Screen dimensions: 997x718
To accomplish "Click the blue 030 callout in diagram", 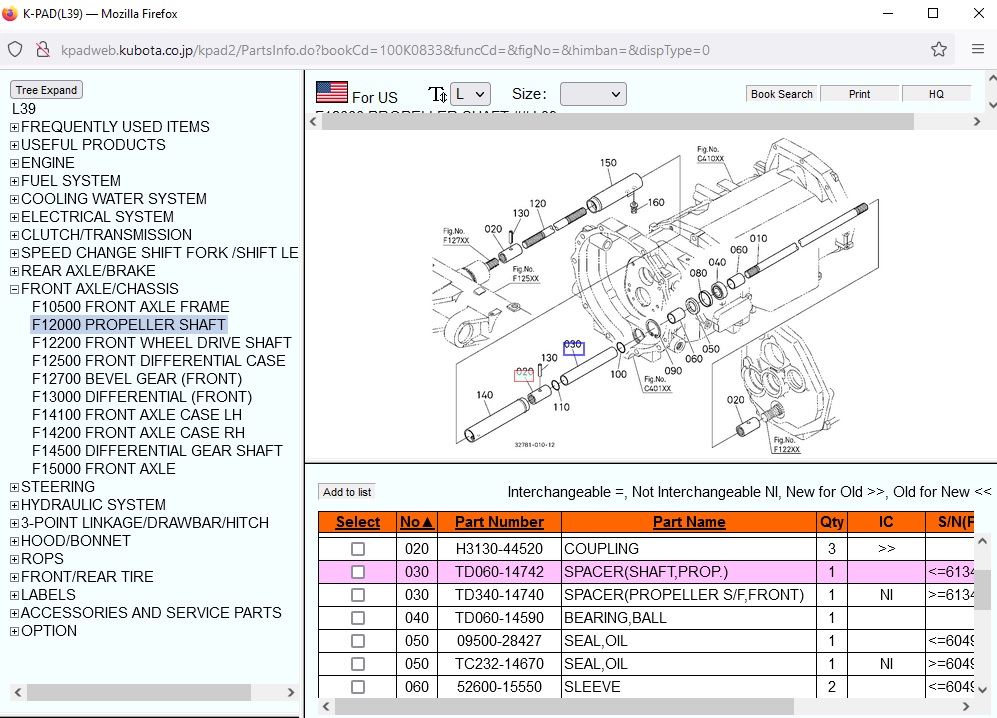I will pos(574,347).
